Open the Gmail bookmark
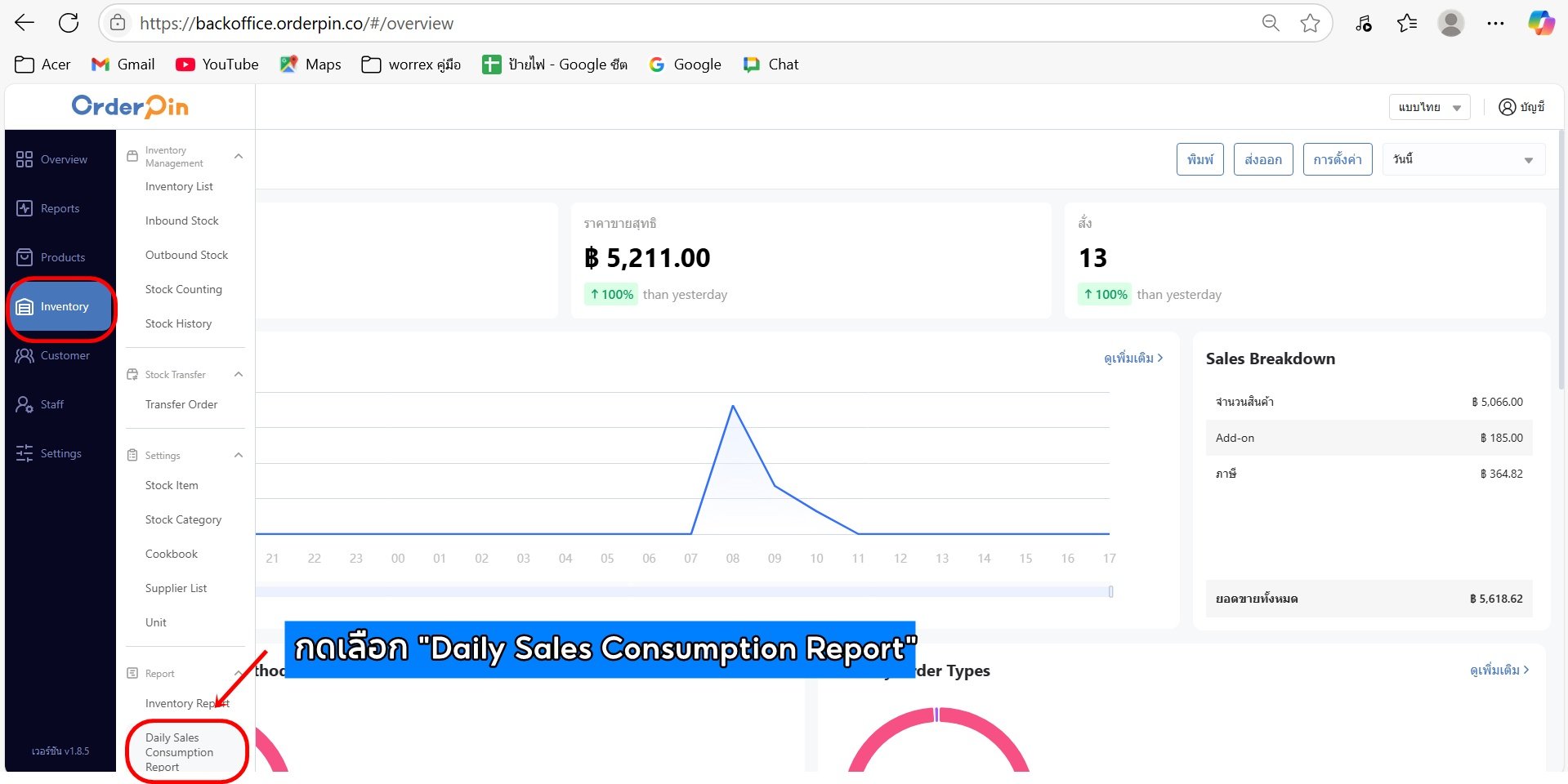1568x784 pixels. click(x=123, y=65)
